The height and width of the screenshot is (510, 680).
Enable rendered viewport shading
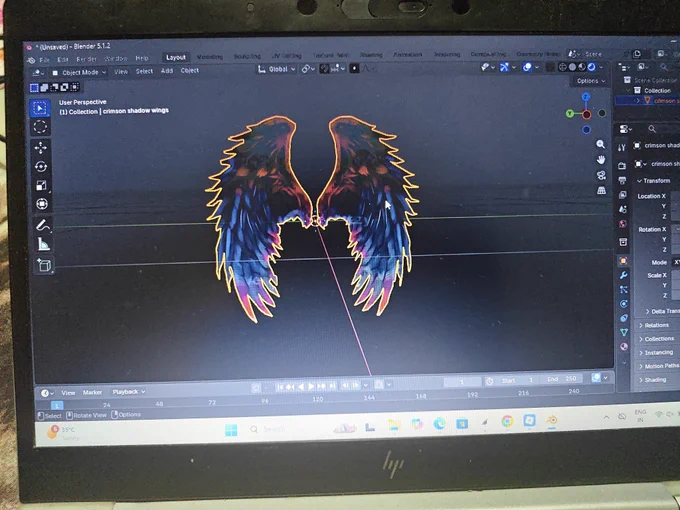[x=592, y=67]
